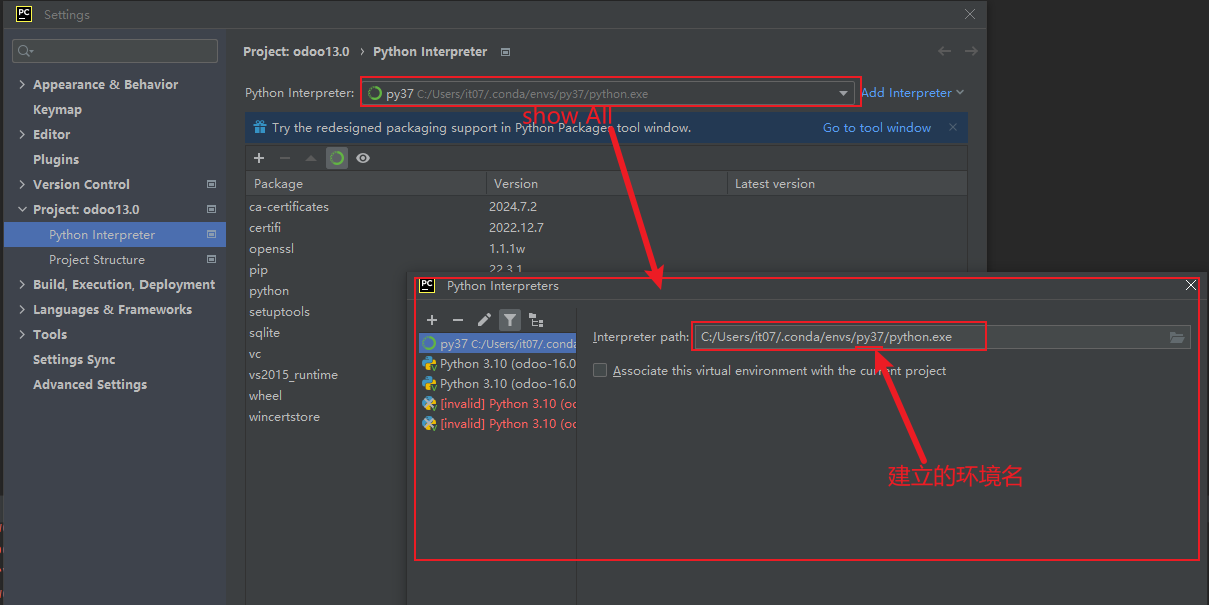The image size is (1209, 605).
Task: Click the Project: odoo13.0 breadcrumb
Action: [296, 51]
